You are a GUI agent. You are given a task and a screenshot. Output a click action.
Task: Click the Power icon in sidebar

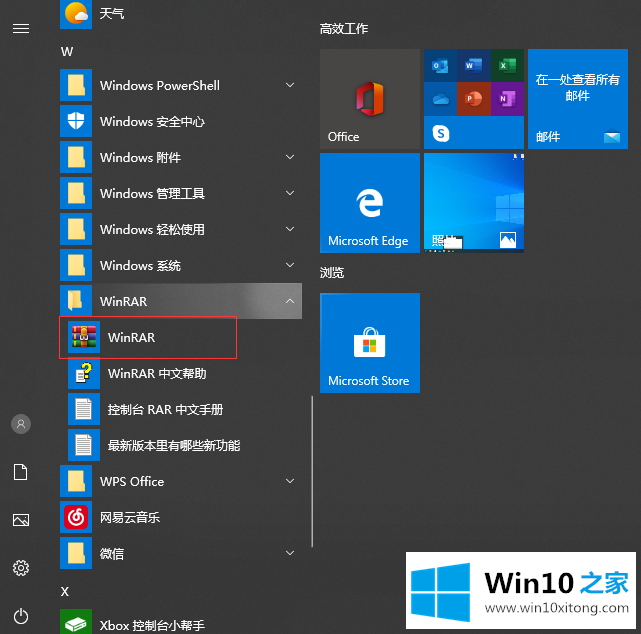tap(21, 616)
